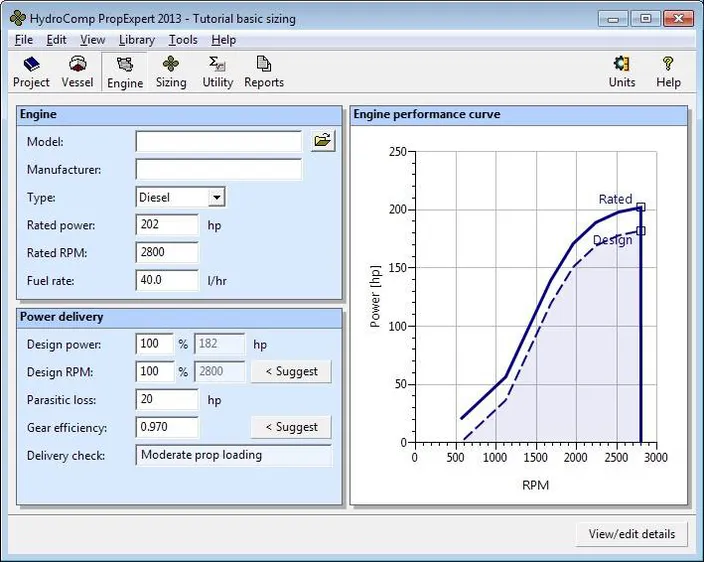Click the Design RPM percent field

pyautogui.click(x=154, y=372)
